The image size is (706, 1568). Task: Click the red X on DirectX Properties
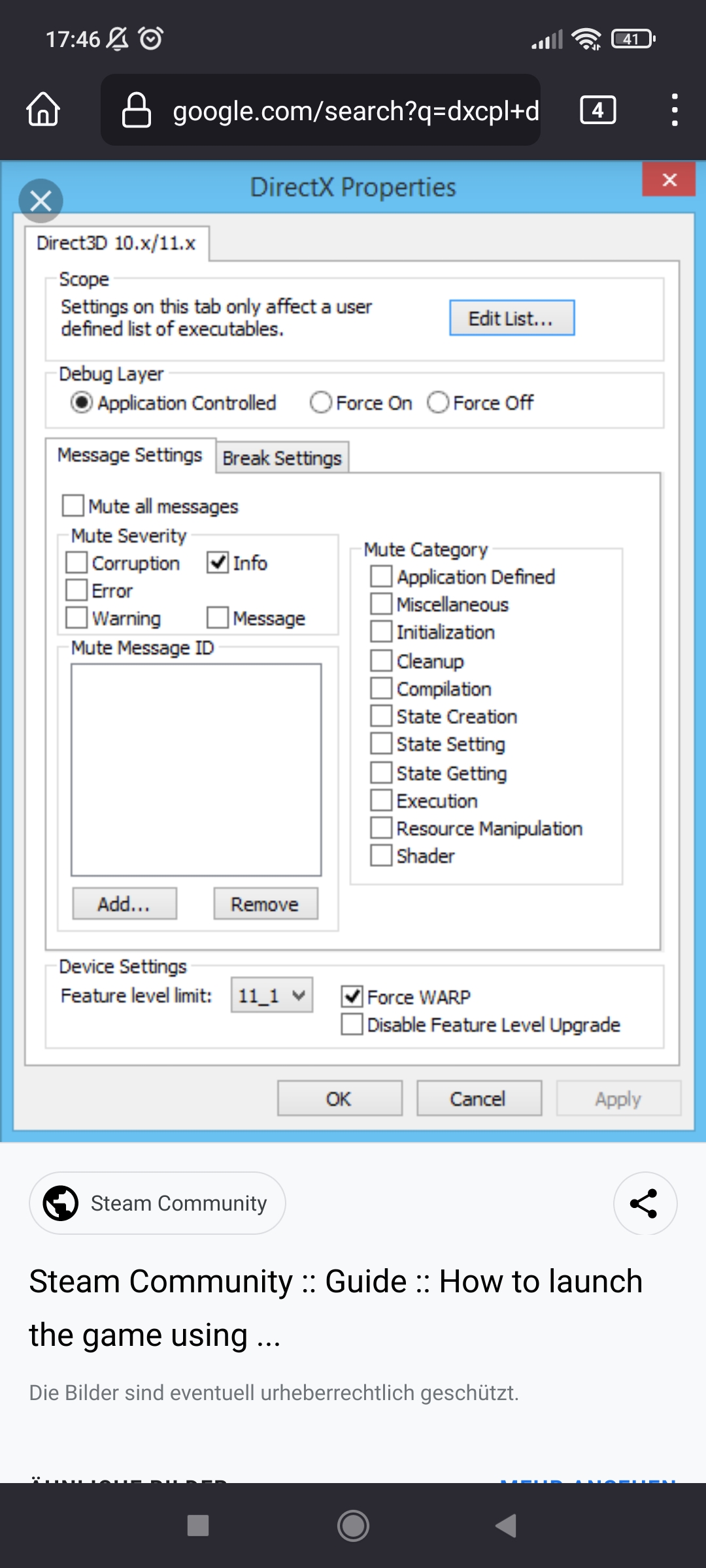(x=669, y=180)
